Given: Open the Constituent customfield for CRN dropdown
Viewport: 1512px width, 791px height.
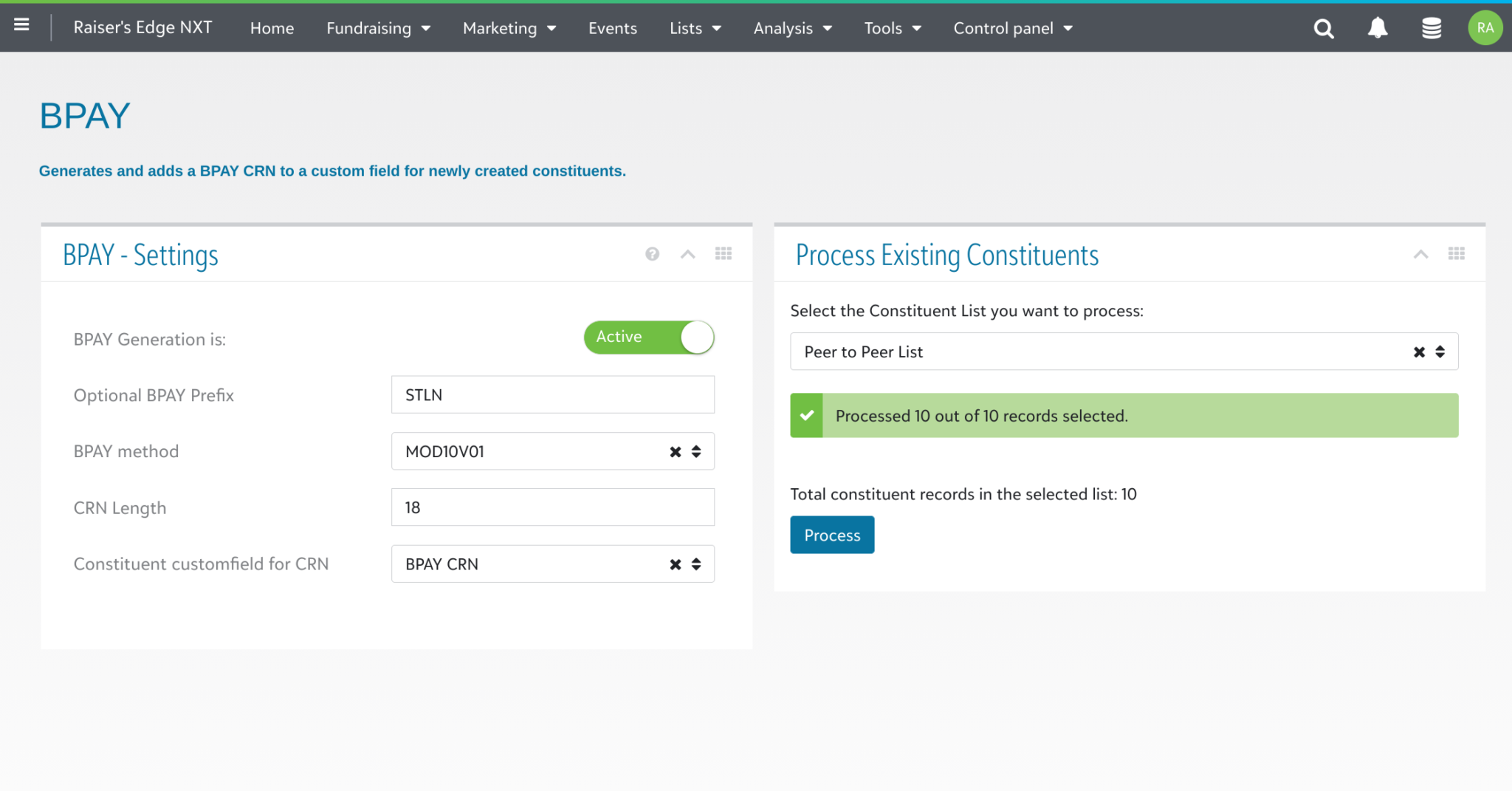Looking at the screenshot, I should point(696,564).
